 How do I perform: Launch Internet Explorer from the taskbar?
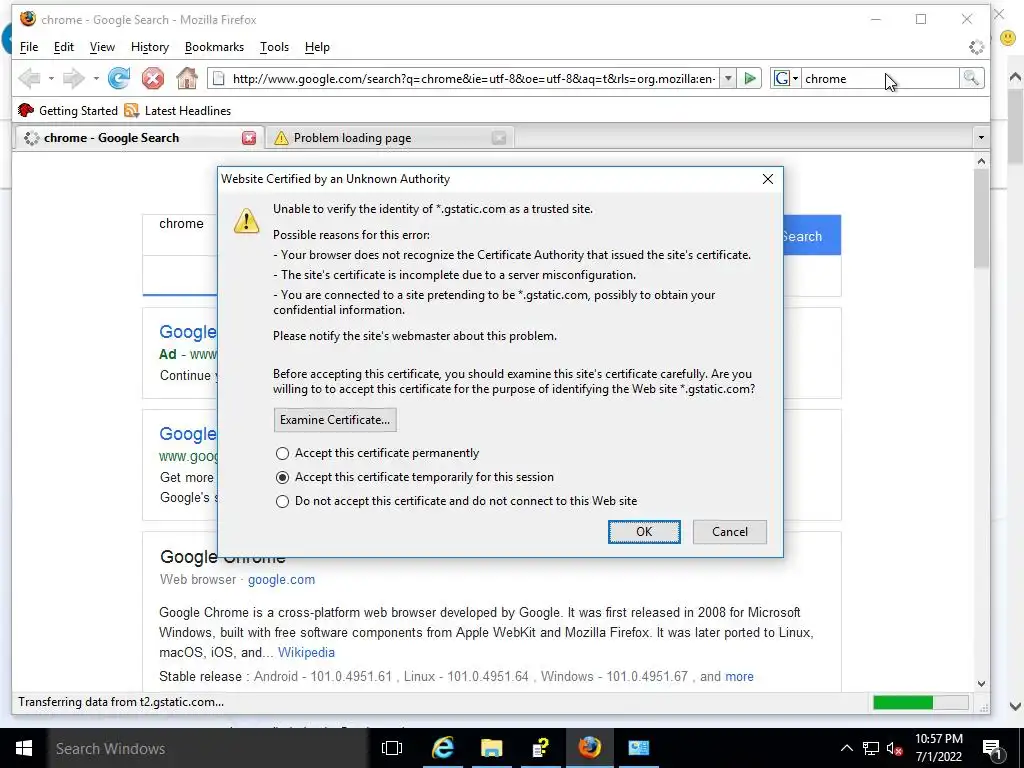click(442, 748)
